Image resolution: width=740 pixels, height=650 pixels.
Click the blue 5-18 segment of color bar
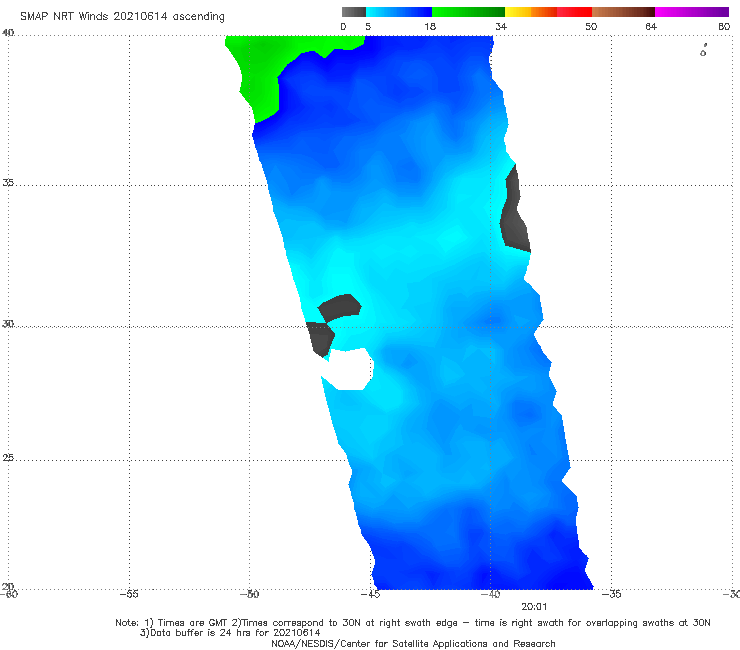399,12
